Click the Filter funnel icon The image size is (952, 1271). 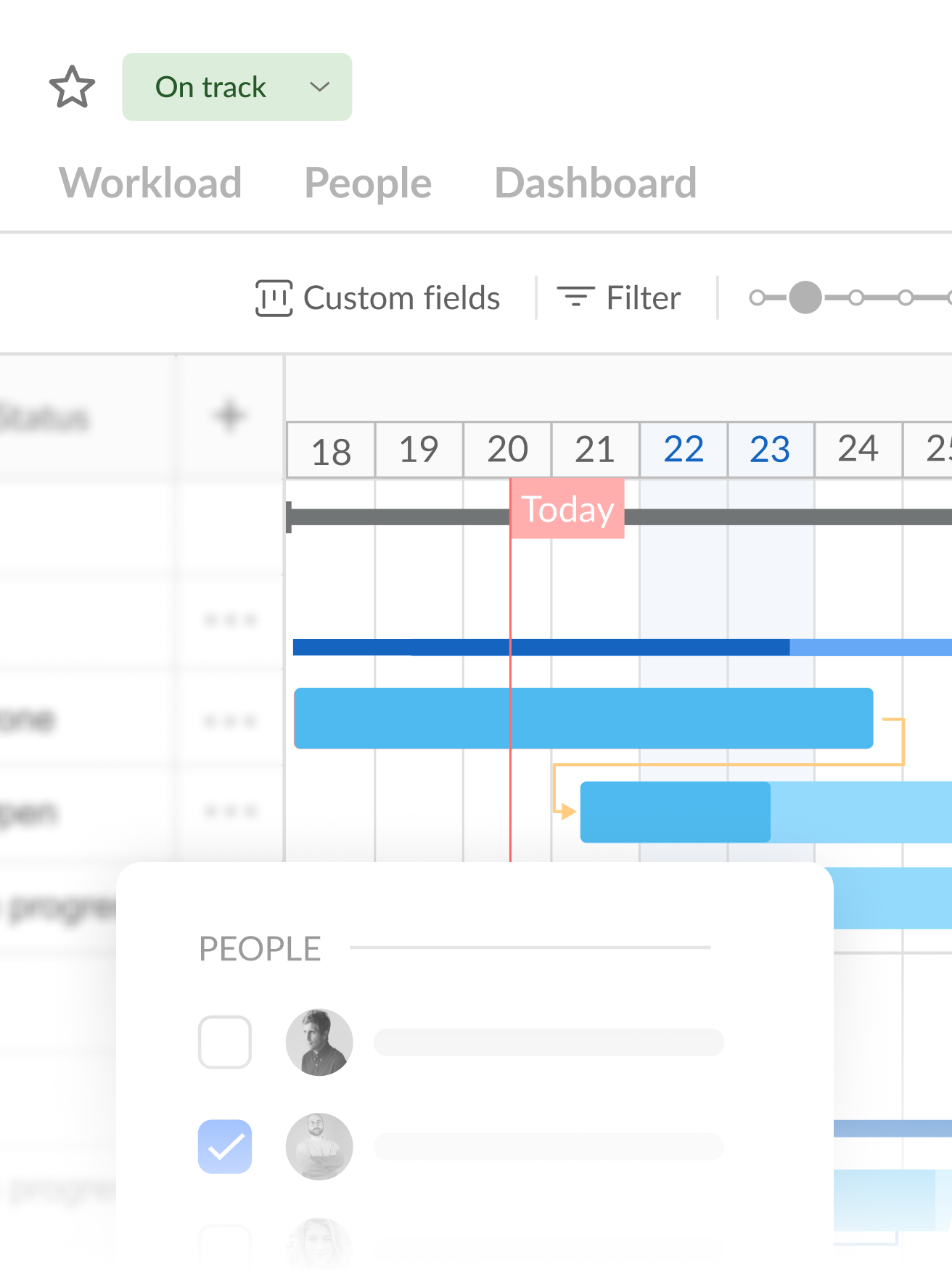coord(575,297)
